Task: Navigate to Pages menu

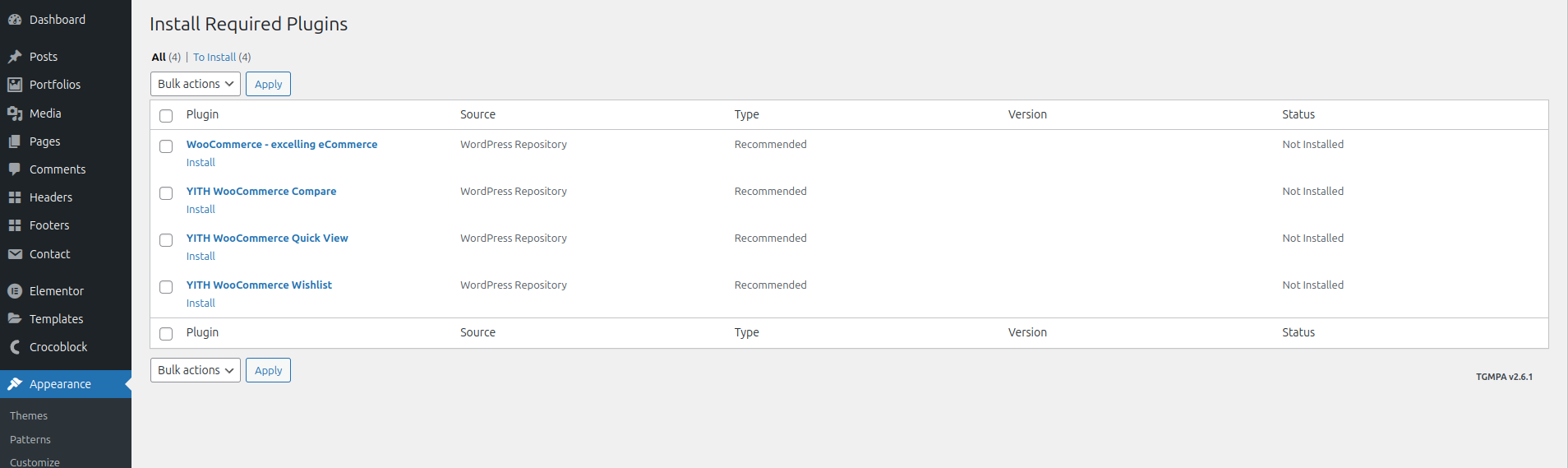Action: (66, 141)
